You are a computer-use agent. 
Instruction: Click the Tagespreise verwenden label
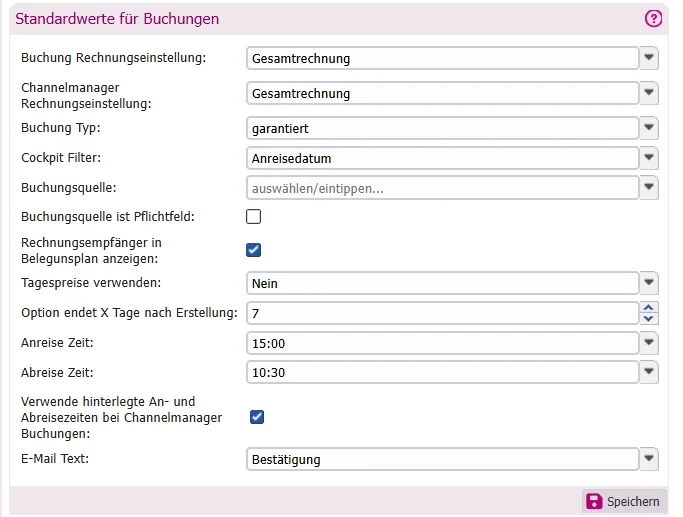pos(91,283)
